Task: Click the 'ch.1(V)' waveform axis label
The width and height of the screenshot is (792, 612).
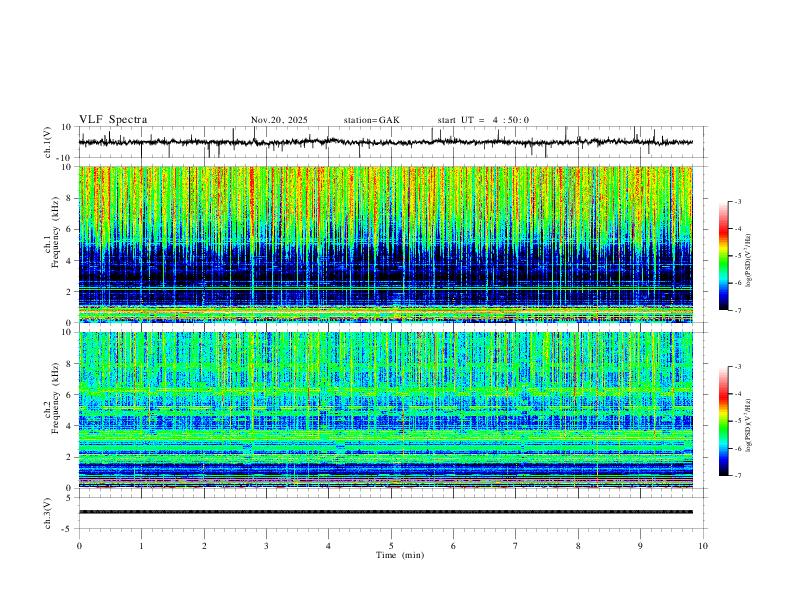Action: click(x=48, y=142)
